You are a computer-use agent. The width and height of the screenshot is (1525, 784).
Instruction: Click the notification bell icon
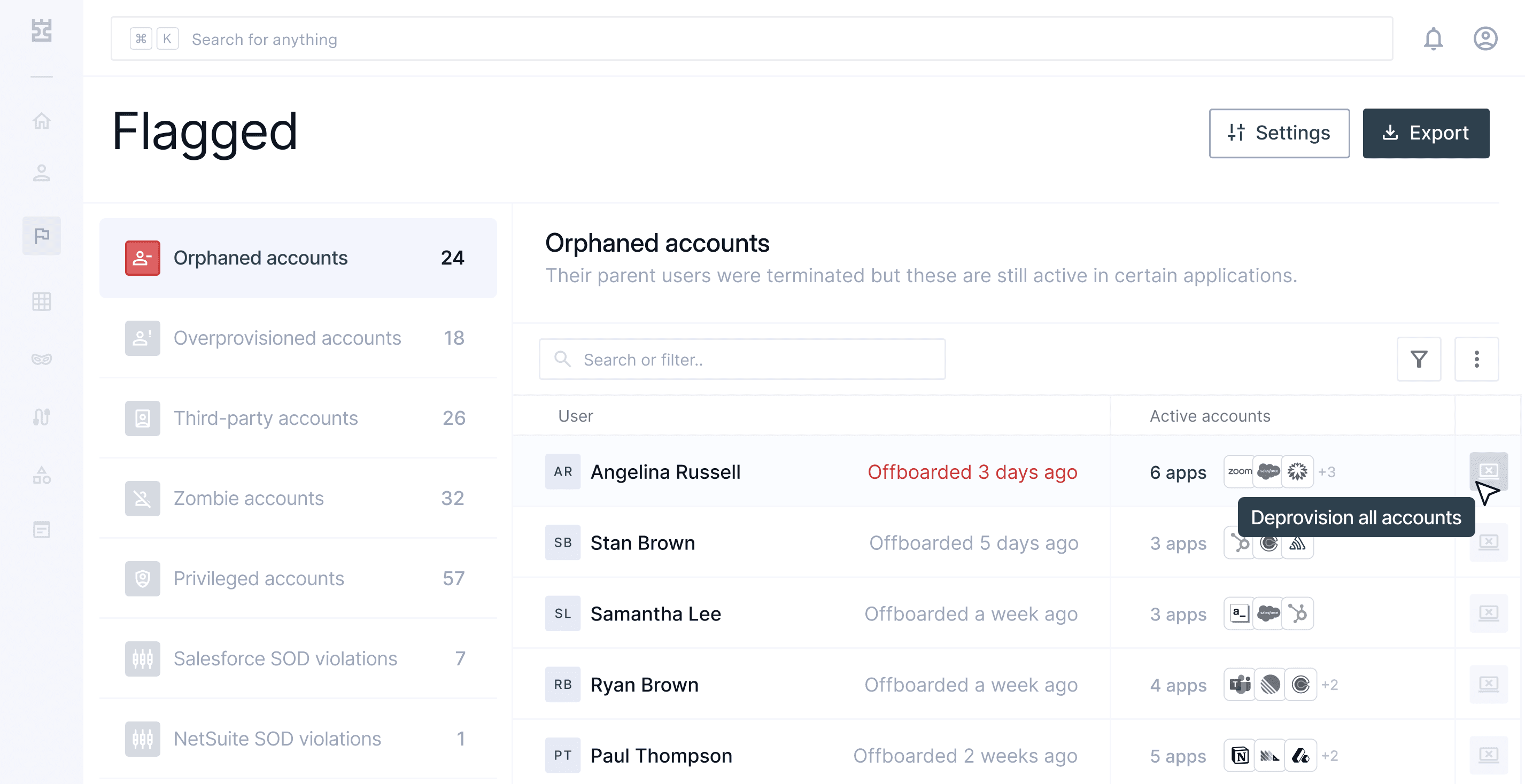1433,39
